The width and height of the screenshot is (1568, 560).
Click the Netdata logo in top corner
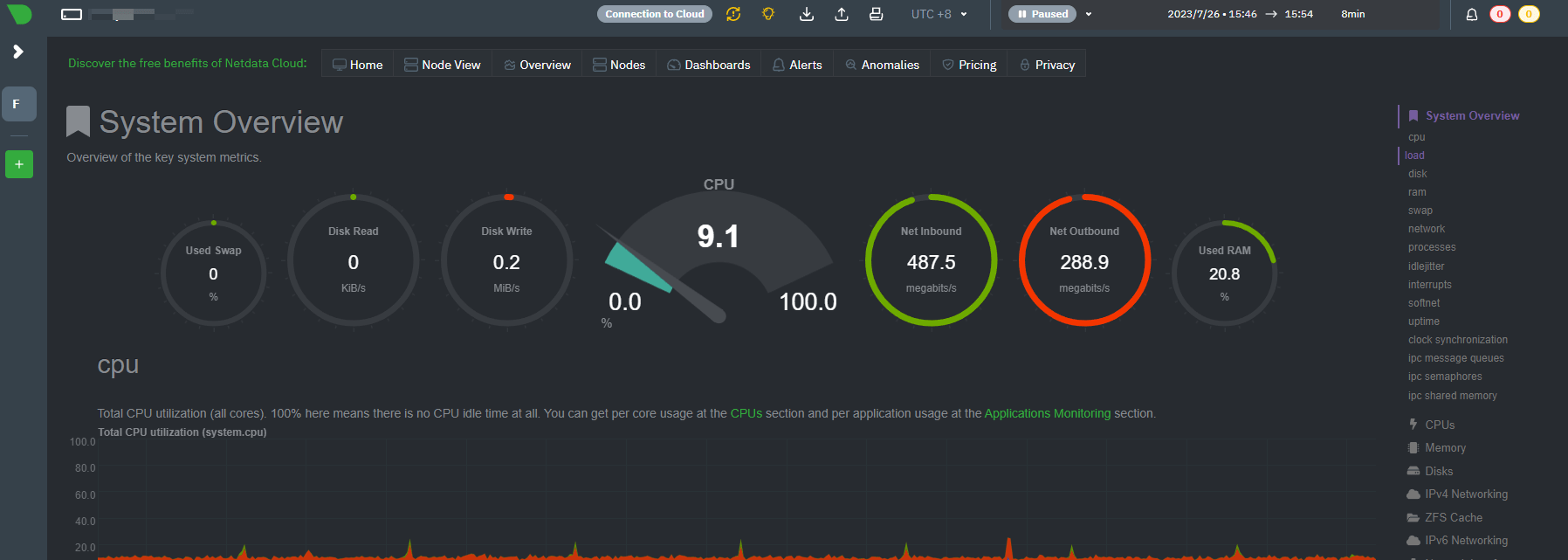(19, 14)
